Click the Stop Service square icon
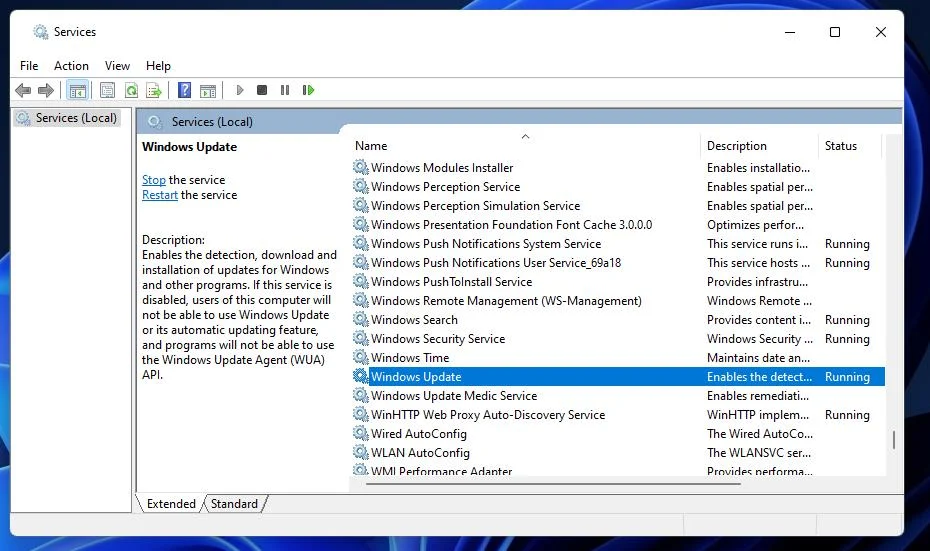Viewport: 930px width, 551px height. [262, 90]
